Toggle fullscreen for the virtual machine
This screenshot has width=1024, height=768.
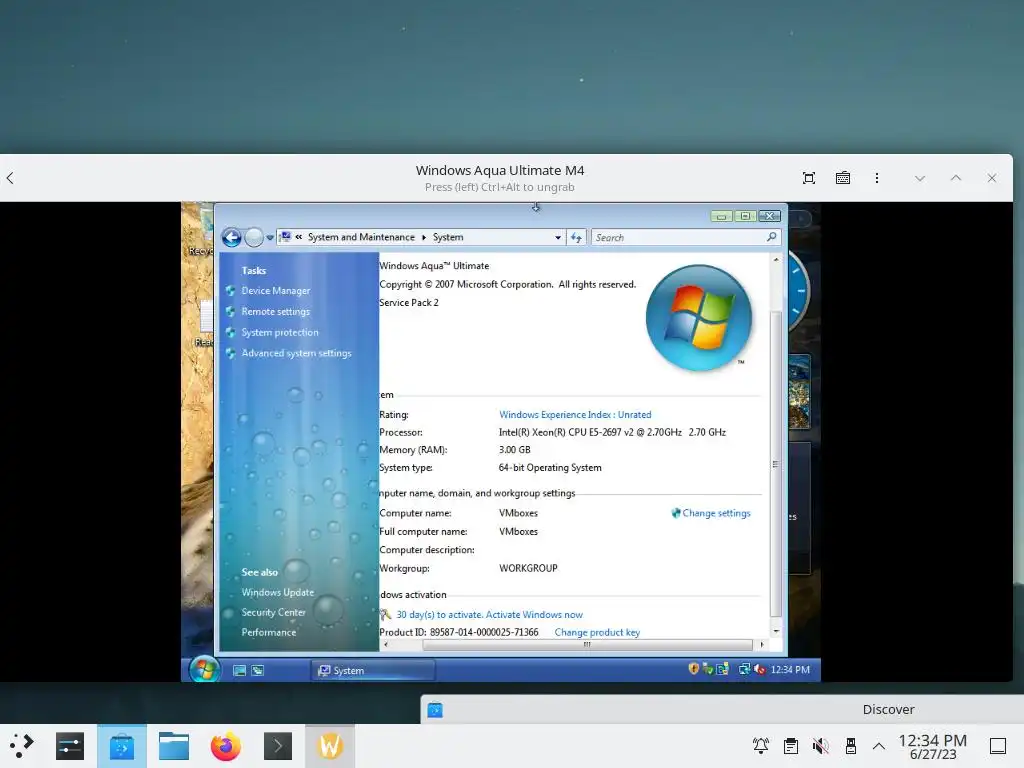click(x=808, y=178)
